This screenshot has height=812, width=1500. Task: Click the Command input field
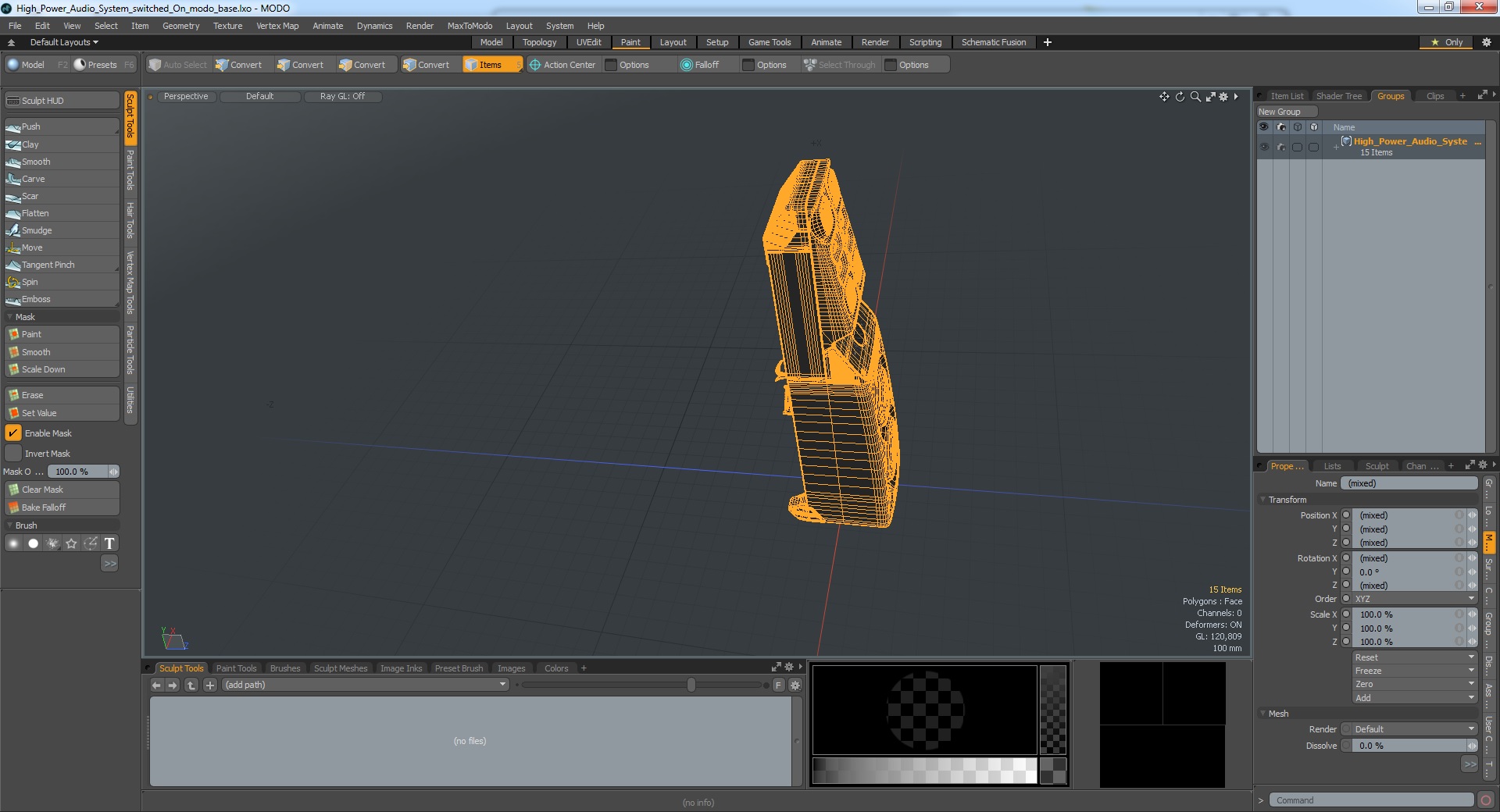(x=1371, y=800)
